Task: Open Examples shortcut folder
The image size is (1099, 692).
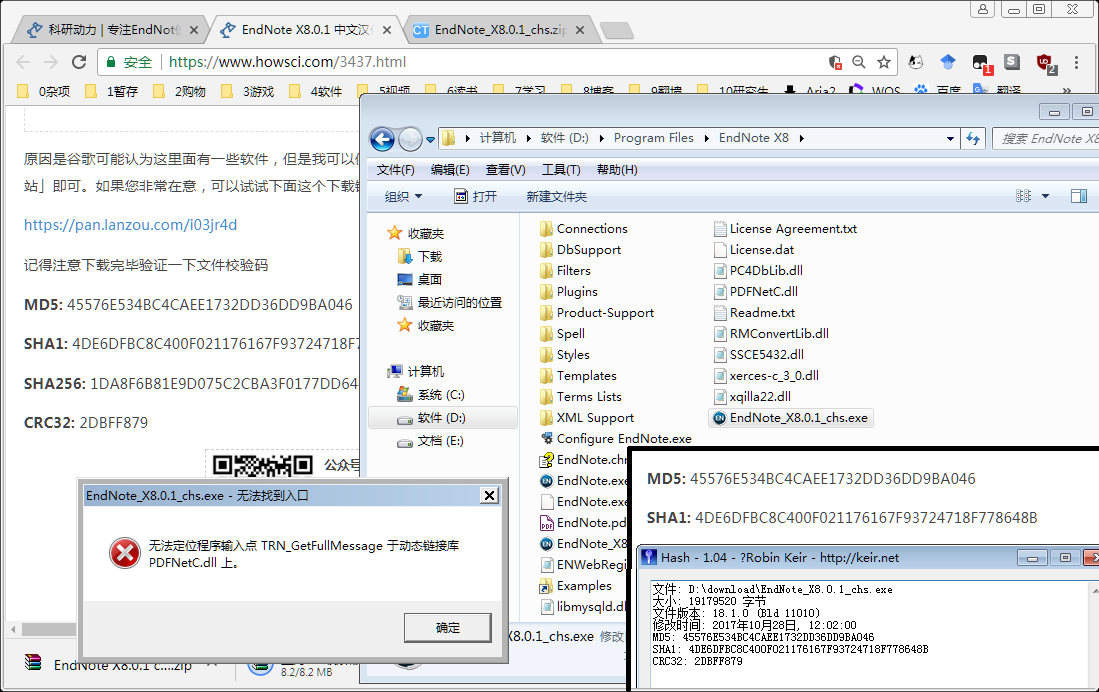Action: (575, 585)
